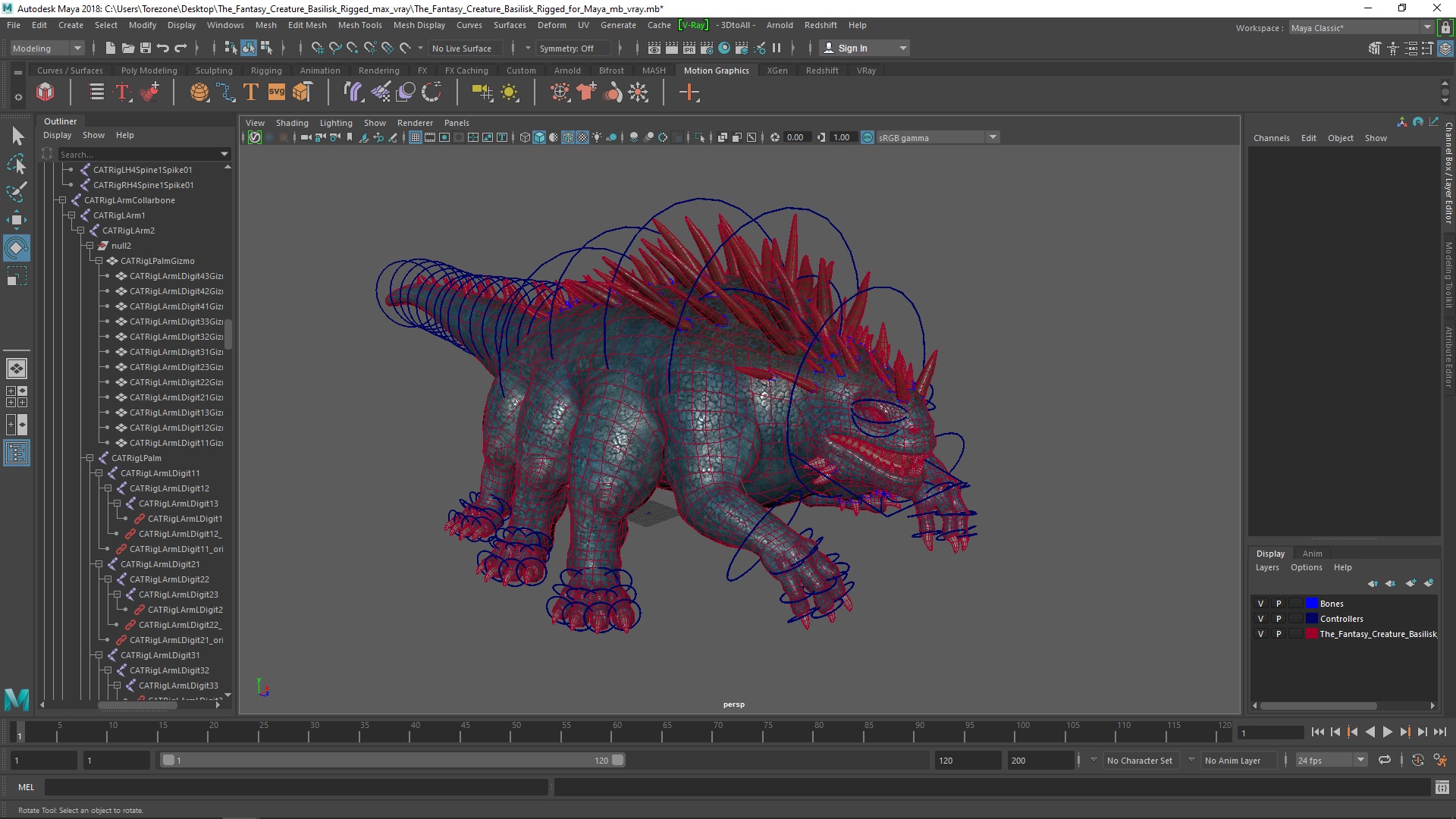Open the 24 fps frame rate dropdown
1456x819 pixels.
click(x=1330, y=760)
